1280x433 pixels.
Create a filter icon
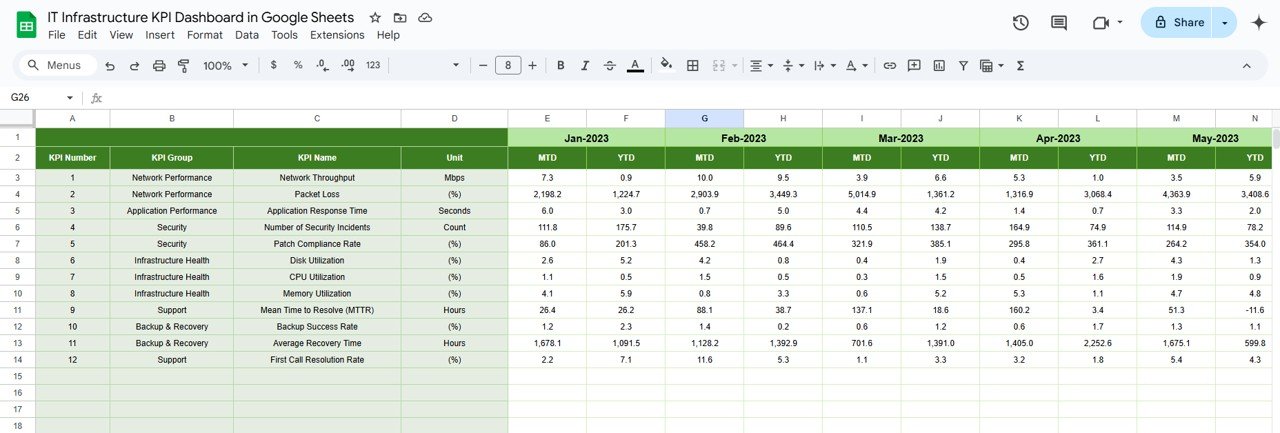[963, 65]
